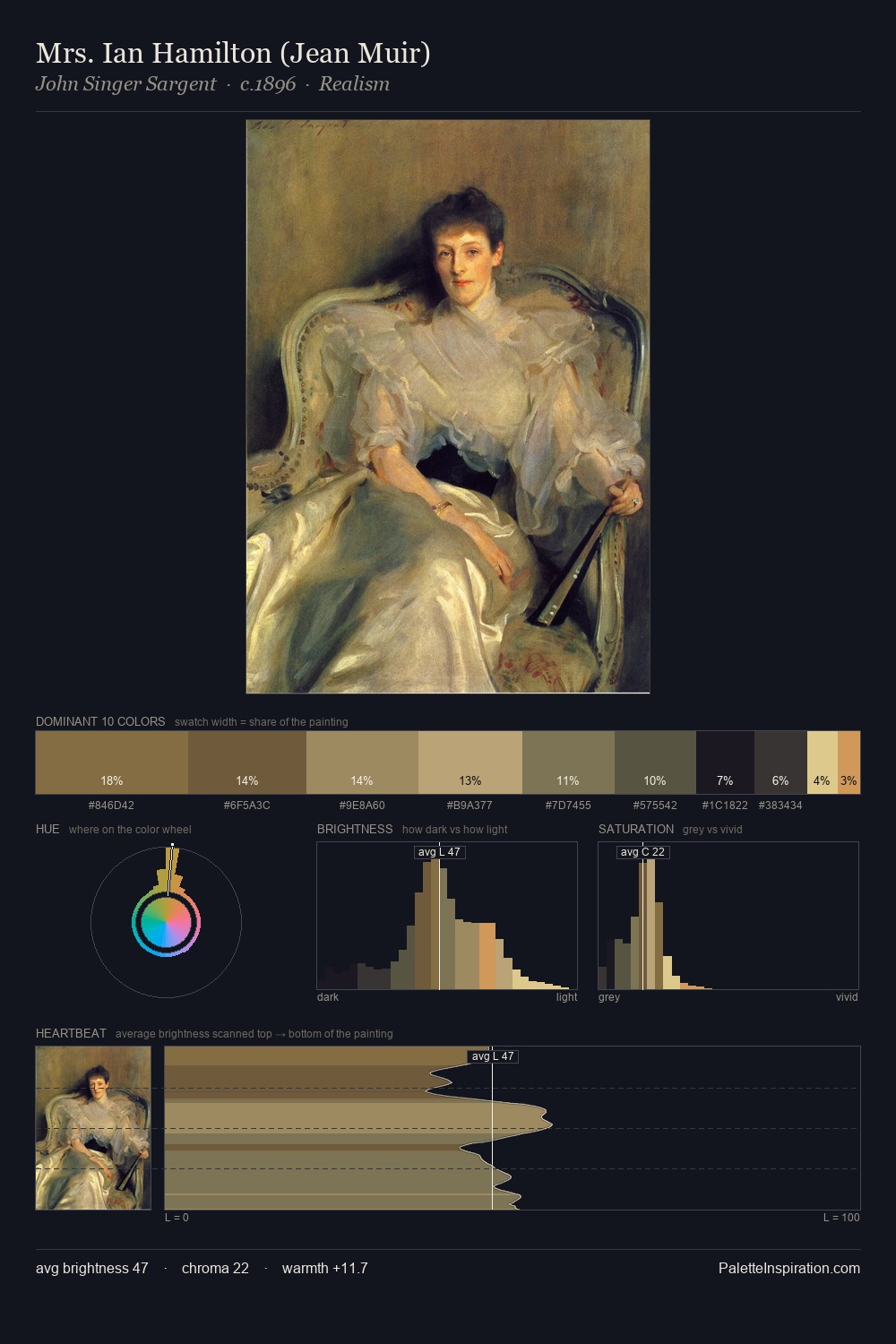Click the hex code #B9A377
Image resolution: width=896 pixels, height=1344 pixels.
470,806
